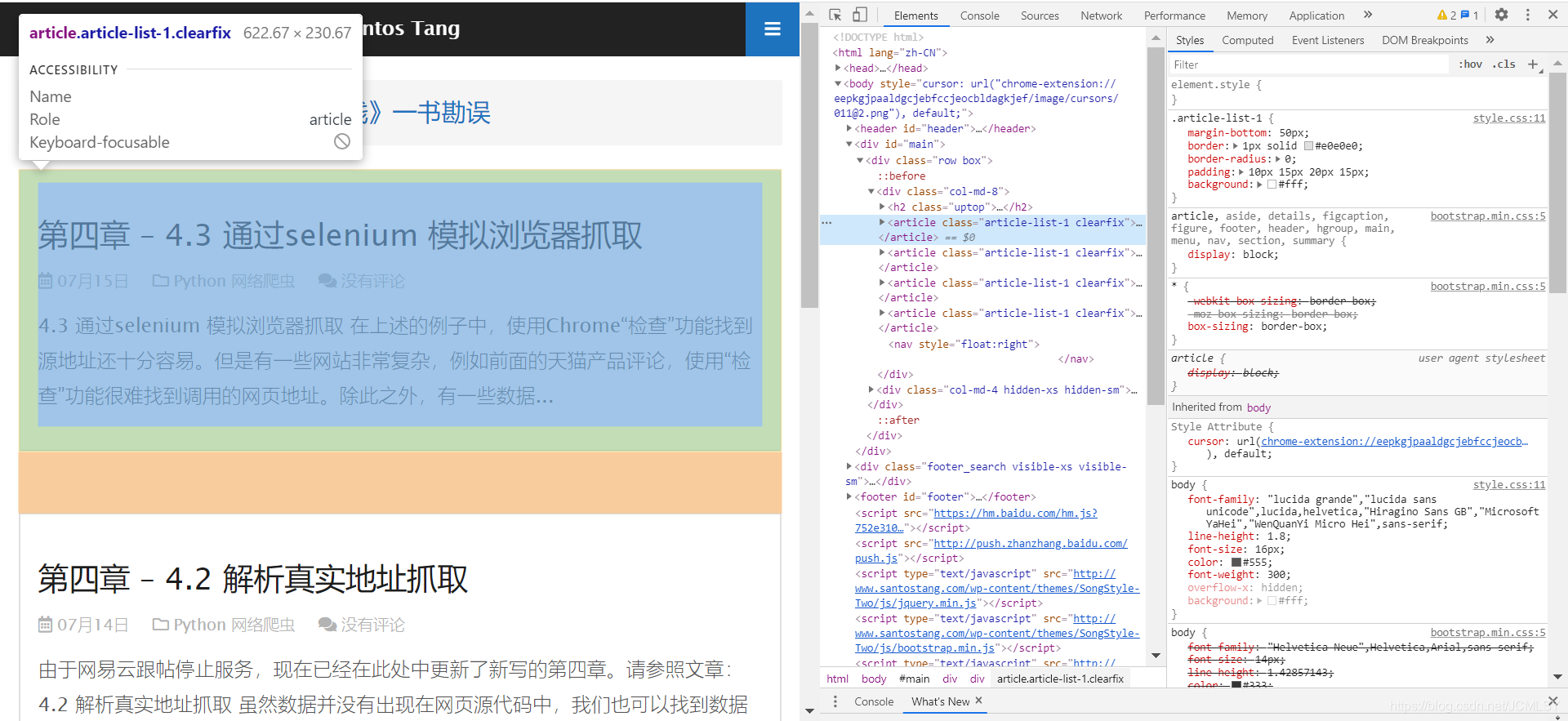Select html in DOM breadcrumb
The image size is (1568, 721).
pyautogui.click(x=837, y=679)
